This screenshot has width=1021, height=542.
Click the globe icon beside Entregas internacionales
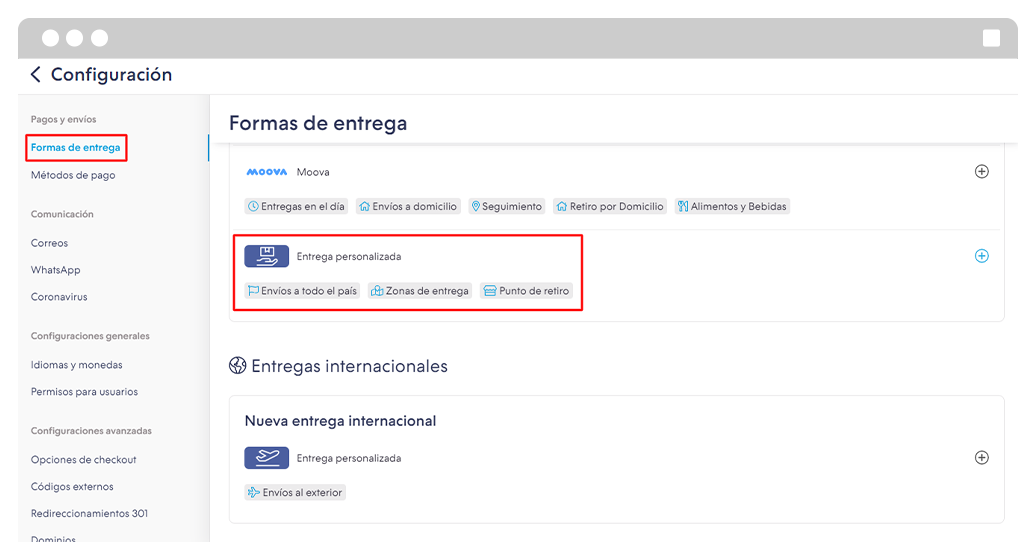[237, 366]
